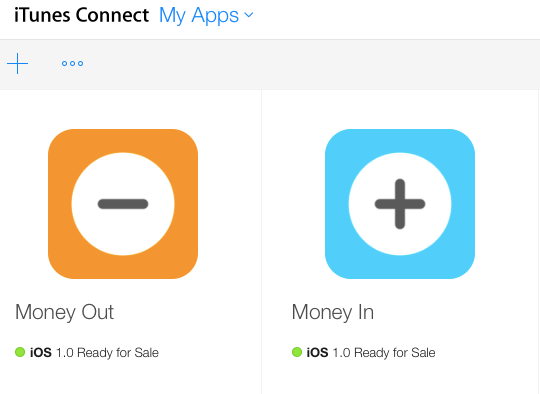The height and width of the screenshot is (394, 540).
Task: Open the Money In app name link
Action: 333,312
